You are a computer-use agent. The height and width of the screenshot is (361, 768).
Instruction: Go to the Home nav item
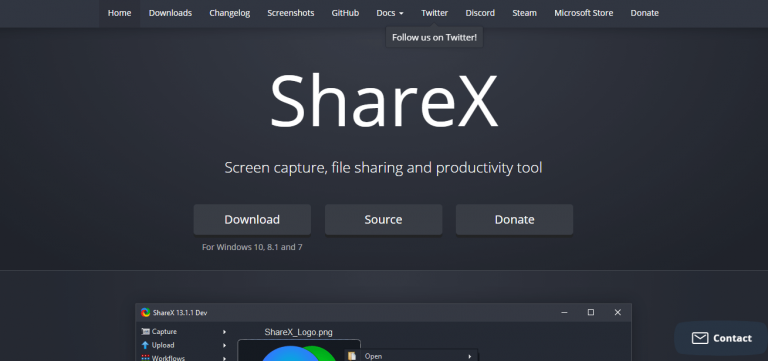click(x=120, y=13)
